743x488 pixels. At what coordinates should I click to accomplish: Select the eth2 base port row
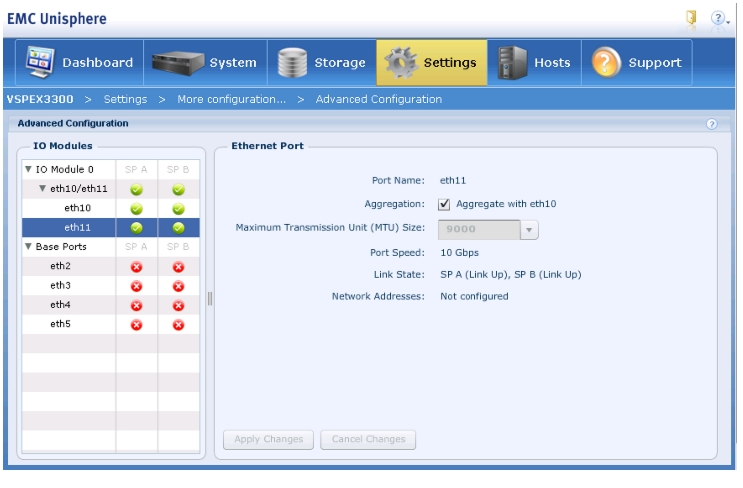pyautogui.click(x=110, y=266)
